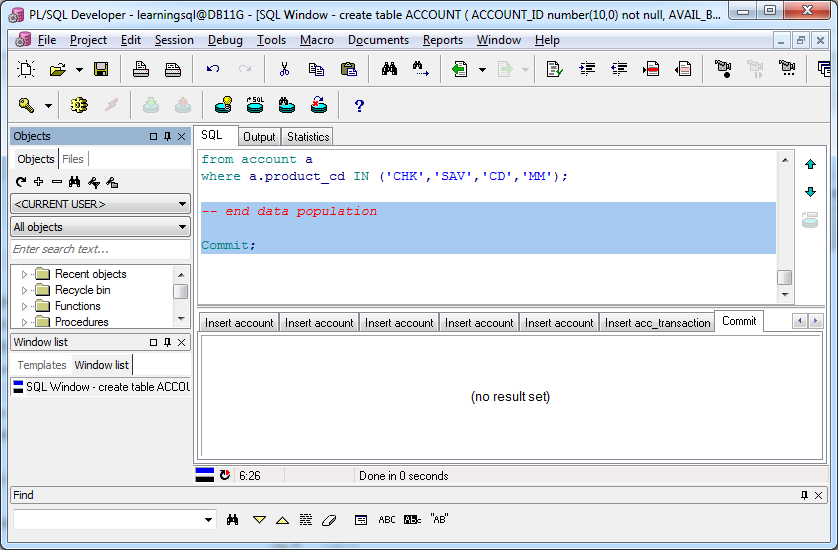Click the Print icon
Image resolution: width=838 pixels, height=550 pixels.
[x=141, y=69]
